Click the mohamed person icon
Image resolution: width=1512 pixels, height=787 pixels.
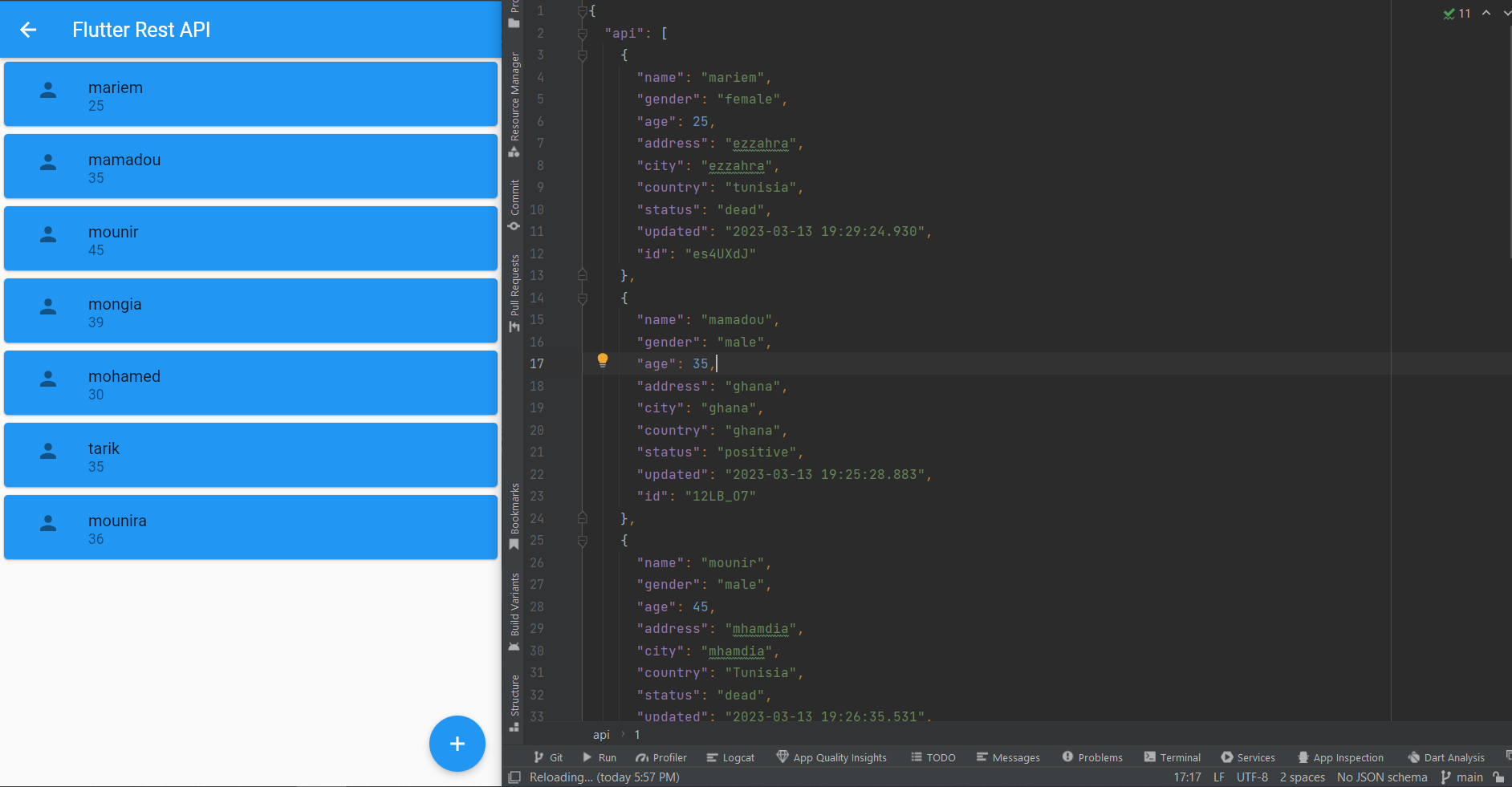48,379
